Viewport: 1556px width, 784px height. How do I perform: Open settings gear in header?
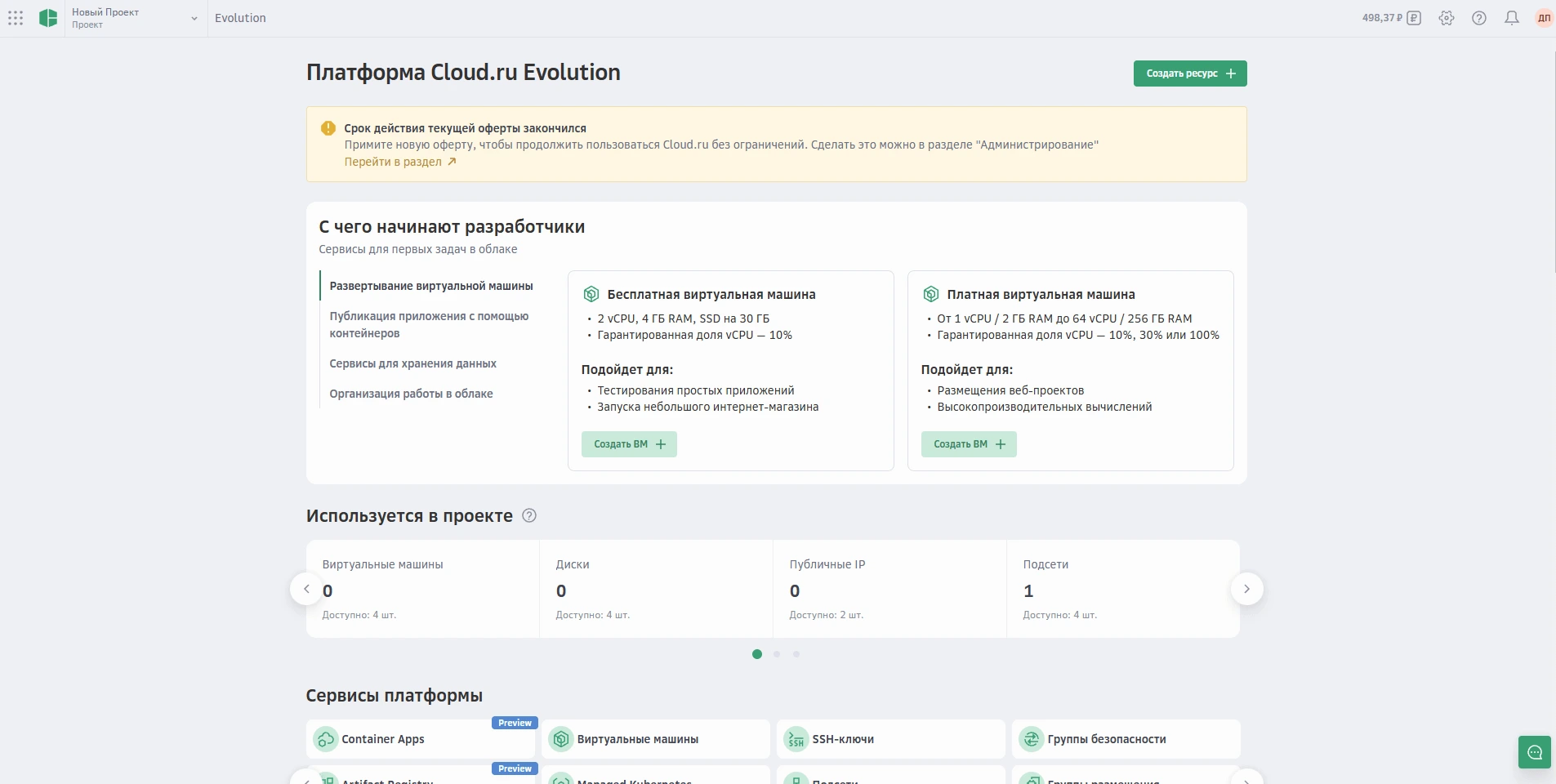(1447, 18)
